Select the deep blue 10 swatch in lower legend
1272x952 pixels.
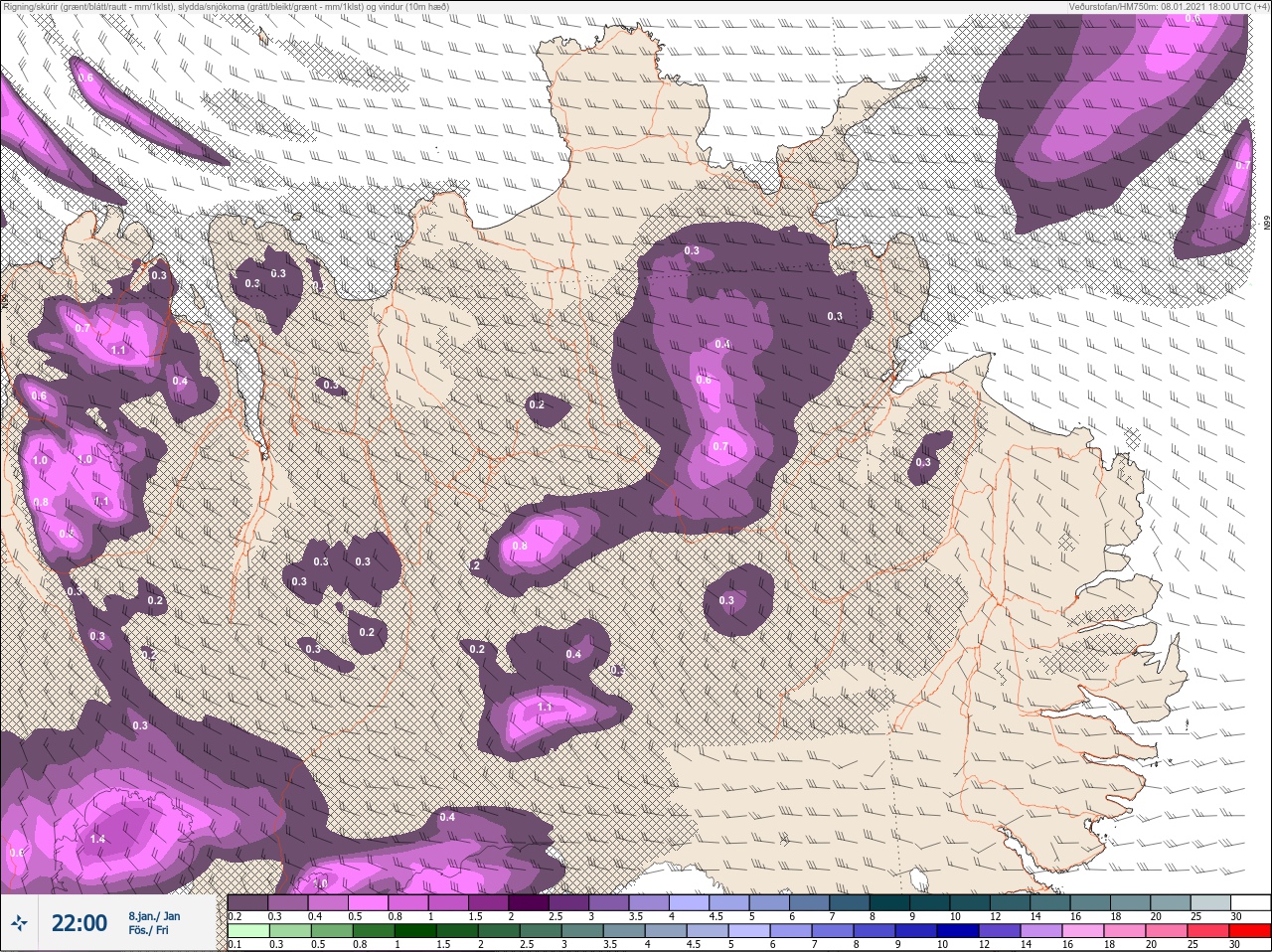click(958, 930)
